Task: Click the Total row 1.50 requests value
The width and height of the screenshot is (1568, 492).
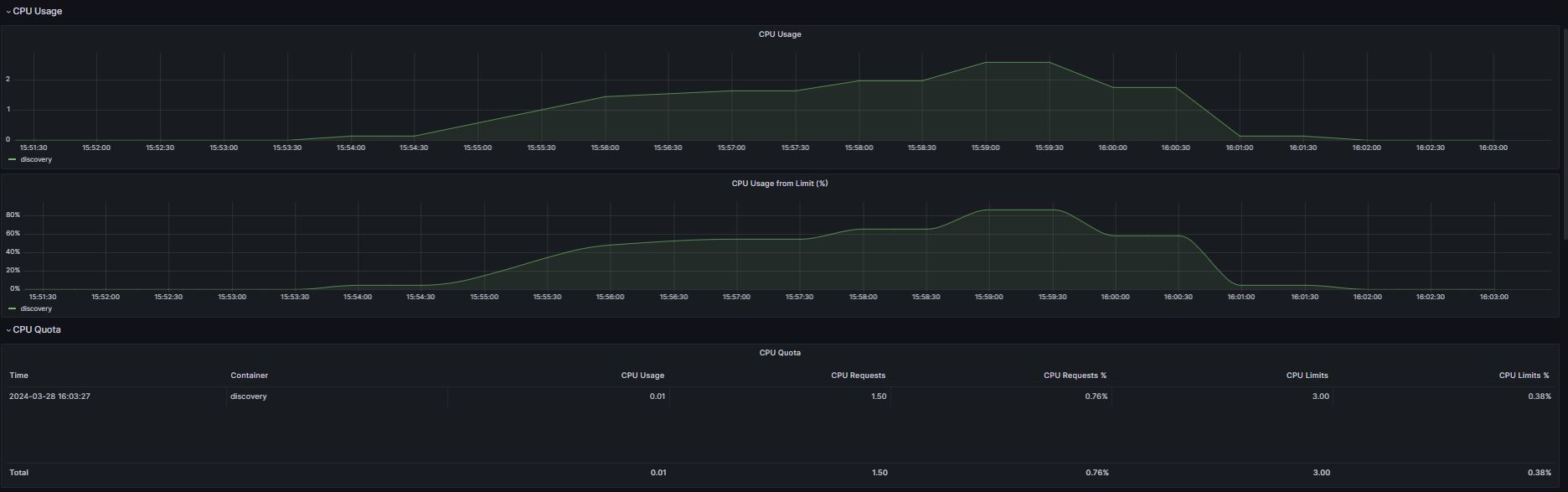Action: click(879, 473)
